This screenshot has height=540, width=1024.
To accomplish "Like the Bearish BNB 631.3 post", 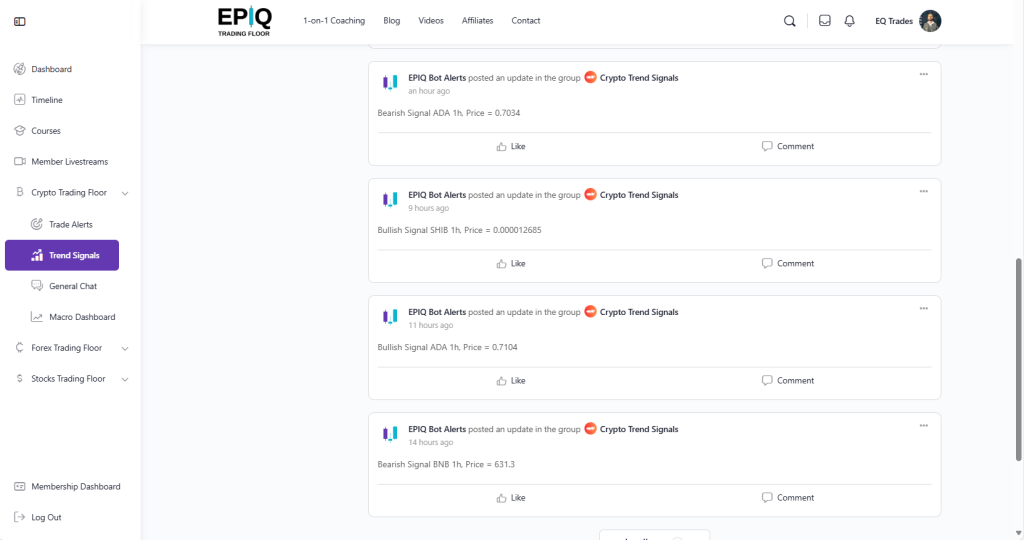I will pyautogui.click(x=511, y=498).
